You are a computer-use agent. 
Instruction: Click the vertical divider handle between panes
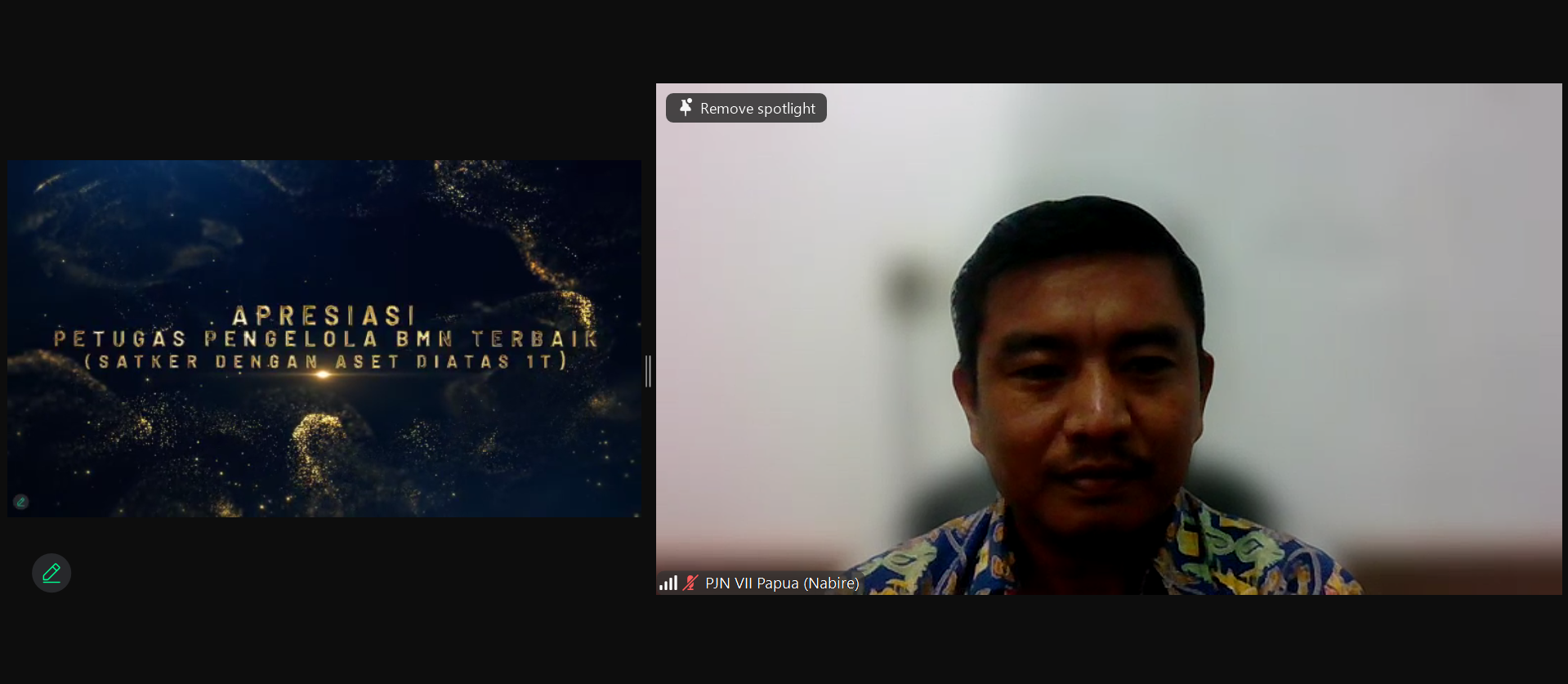[648, 371]
